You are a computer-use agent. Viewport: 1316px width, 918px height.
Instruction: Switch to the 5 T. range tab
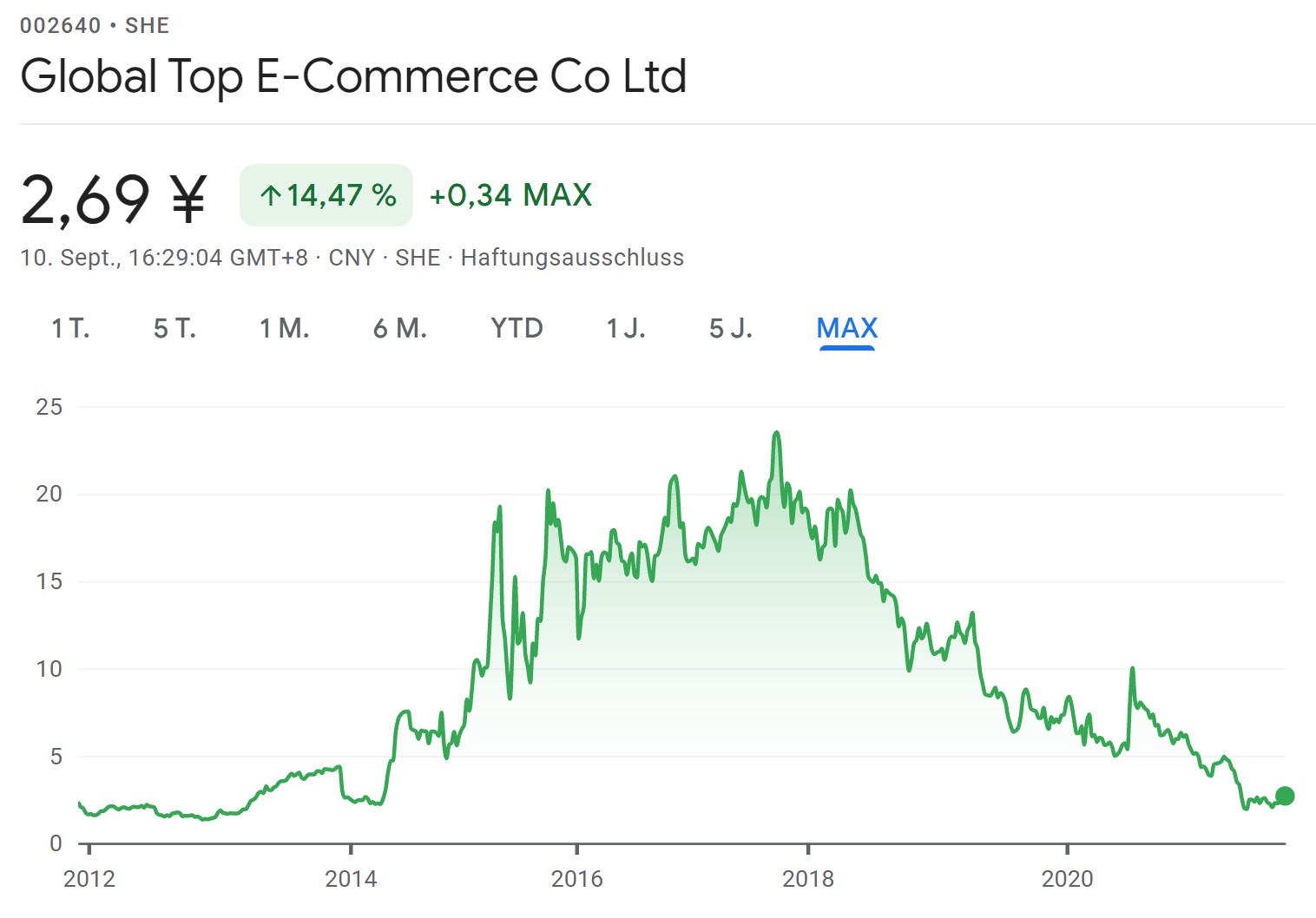(x=174, y=329)
